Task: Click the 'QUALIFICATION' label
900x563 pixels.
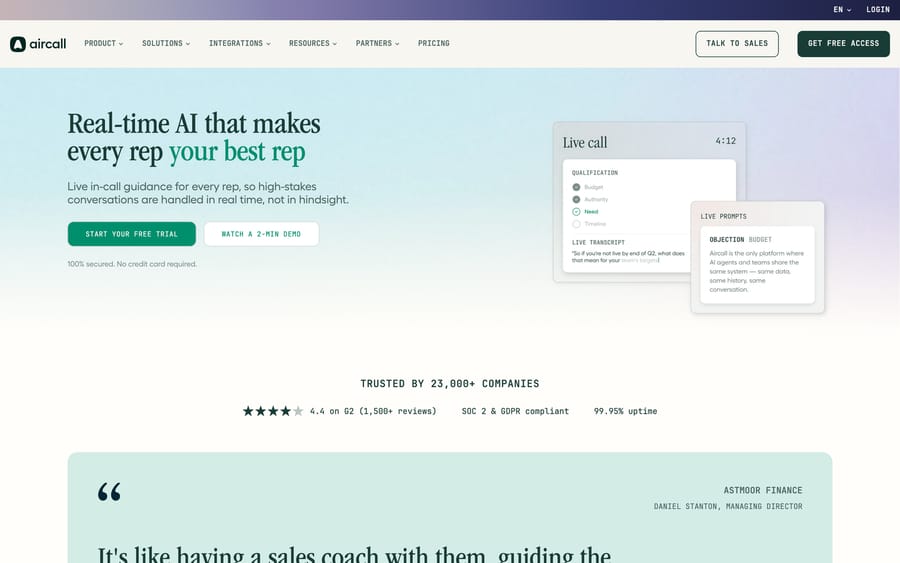Action: (595, 173)
